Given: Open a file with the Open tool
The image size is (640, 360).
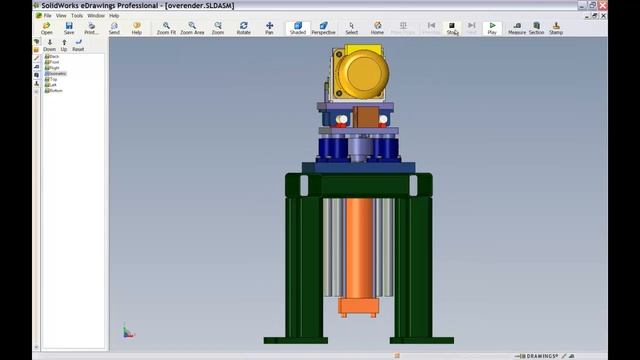Looking at the screenshot, I should 47,28.
